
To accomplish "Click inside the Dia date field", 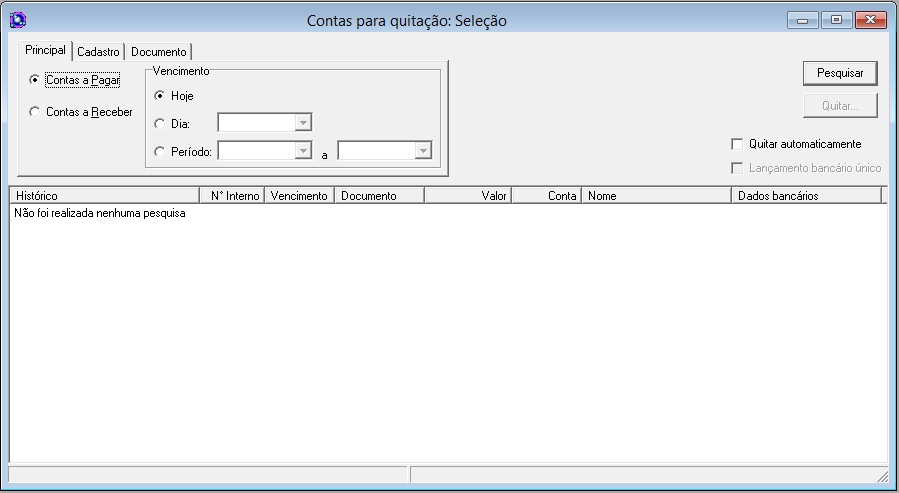I will 257,123.
